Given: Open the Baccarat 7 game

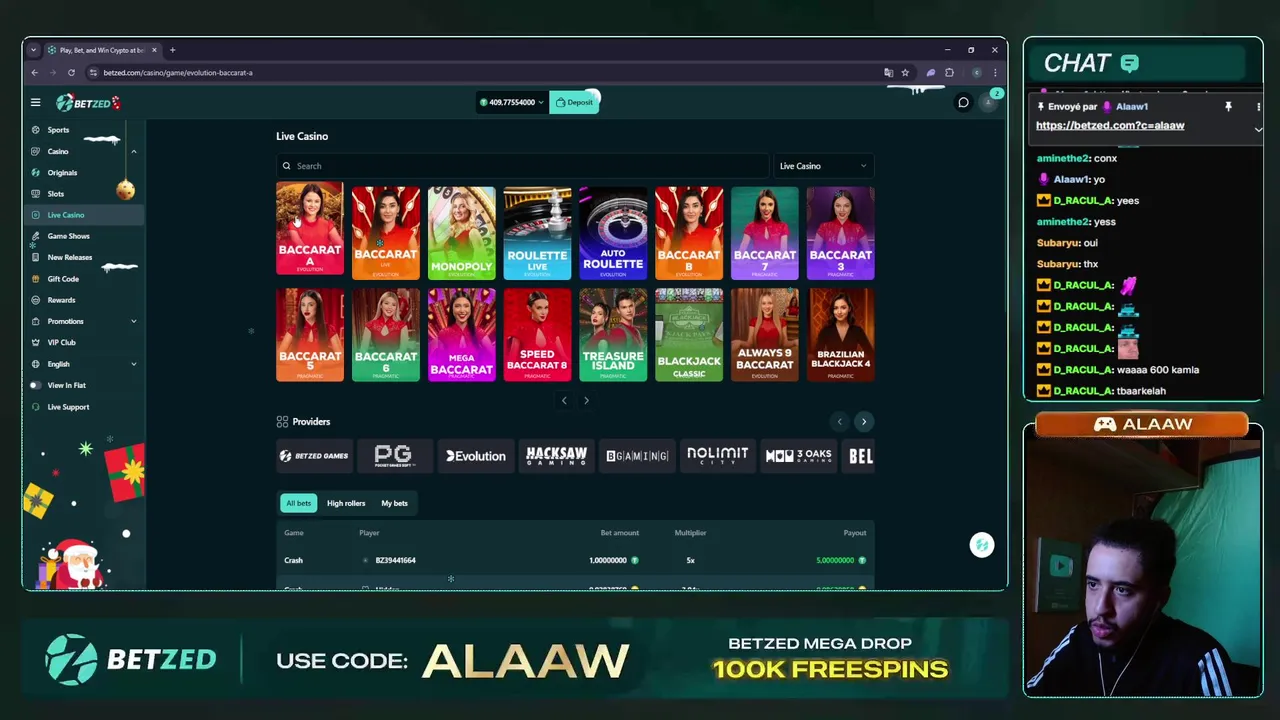Looking at the screenshot, I should (765, 233).
